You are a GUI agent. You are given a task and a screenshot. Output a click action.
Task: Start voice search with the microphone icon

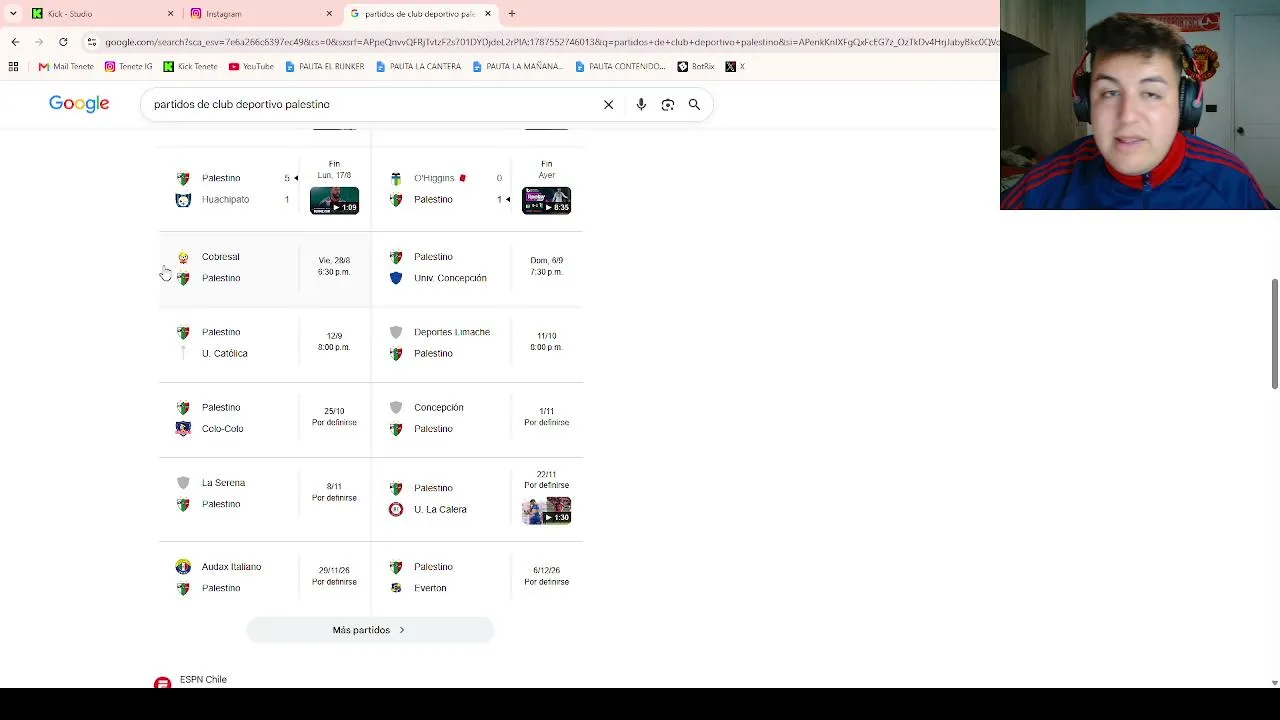[641, 104]
